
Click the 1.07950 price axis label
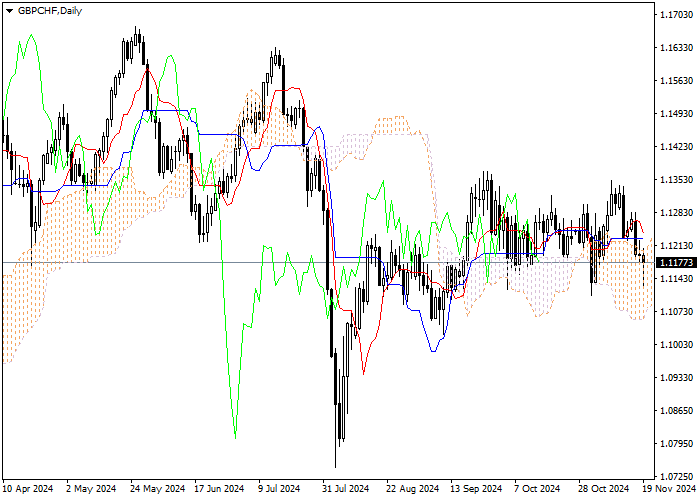point(676,444)
